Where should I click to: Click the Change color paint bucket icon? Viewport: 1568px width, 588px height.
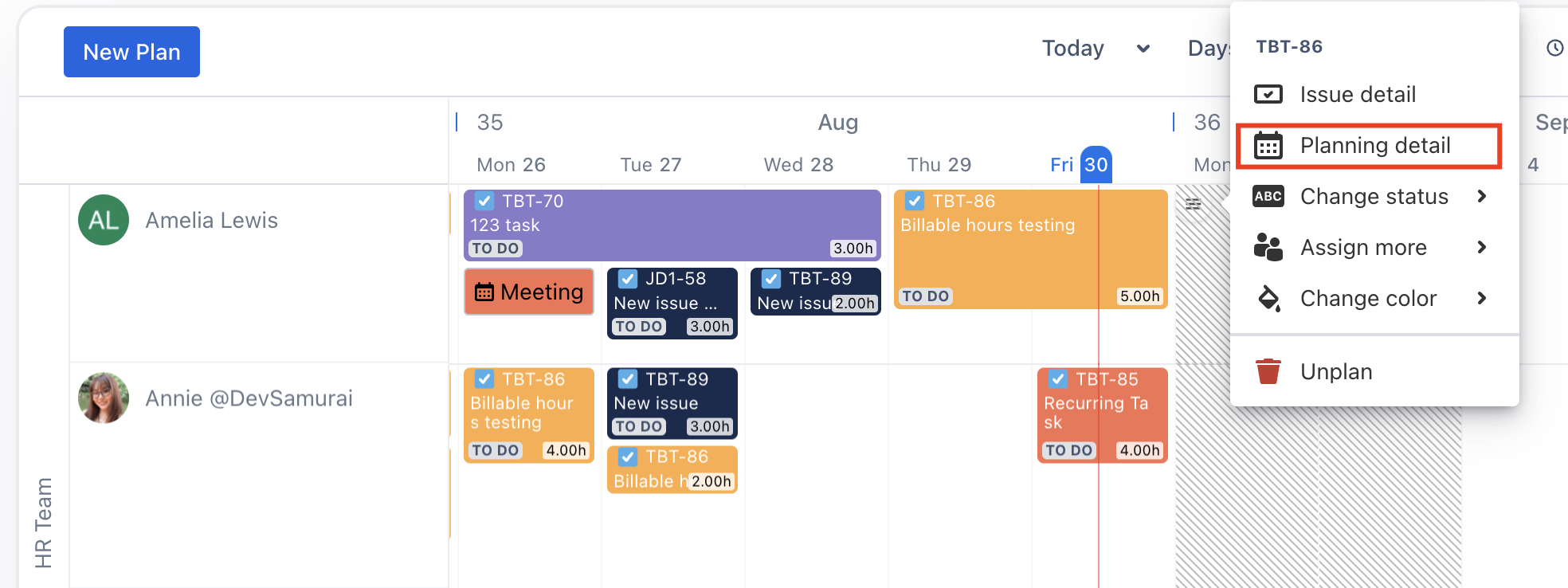tap(1268, 299)
